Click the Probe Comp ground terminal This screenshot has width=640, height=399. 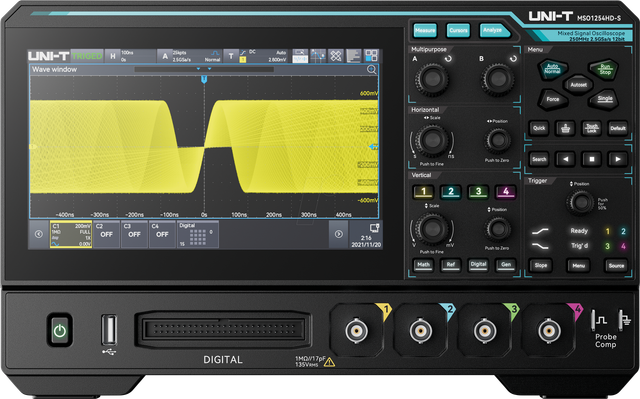coord(621,321)
